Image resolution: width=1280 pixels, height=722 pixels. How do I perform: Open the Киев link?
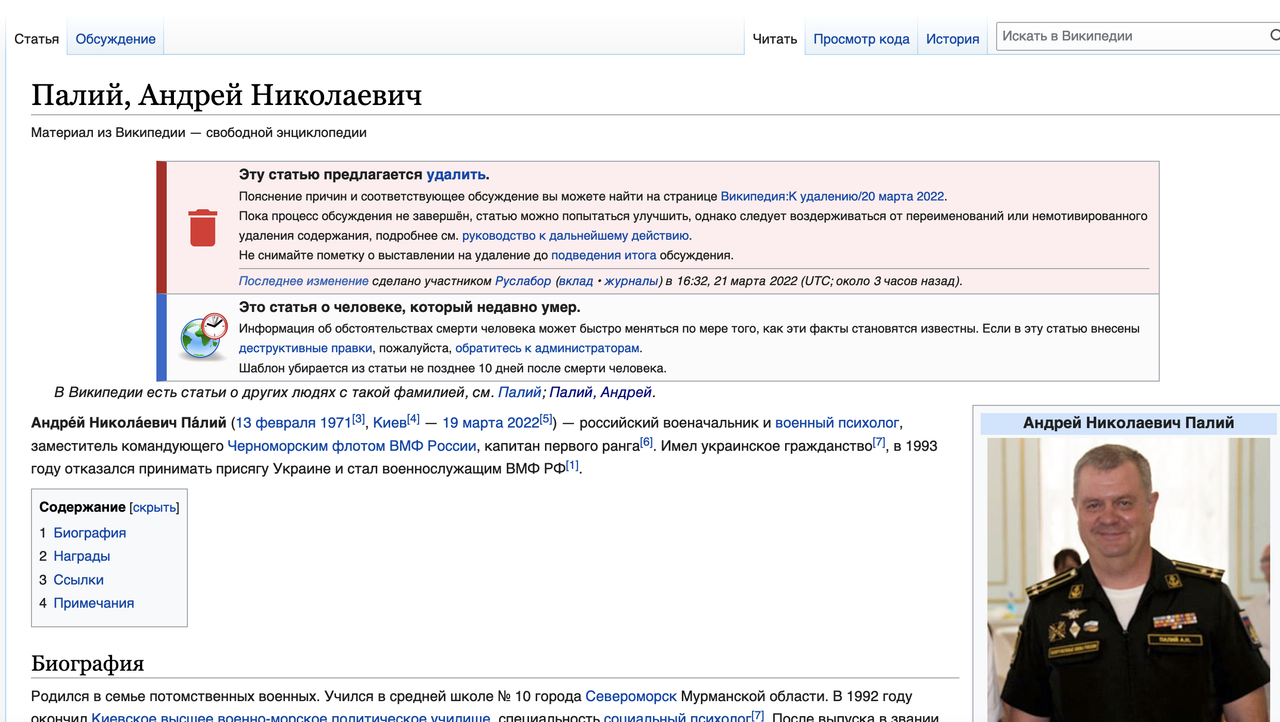pos(390,423)
